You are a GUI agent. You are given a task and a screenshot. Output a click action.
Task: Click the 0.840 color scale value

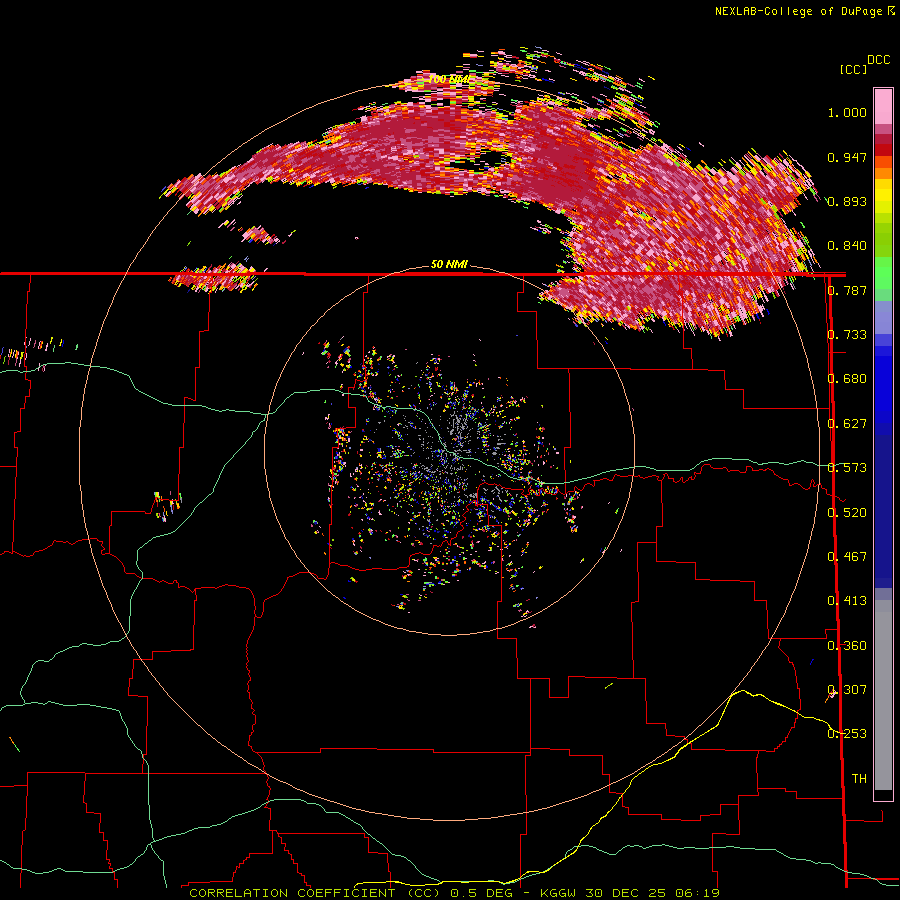tap(847, 246)
